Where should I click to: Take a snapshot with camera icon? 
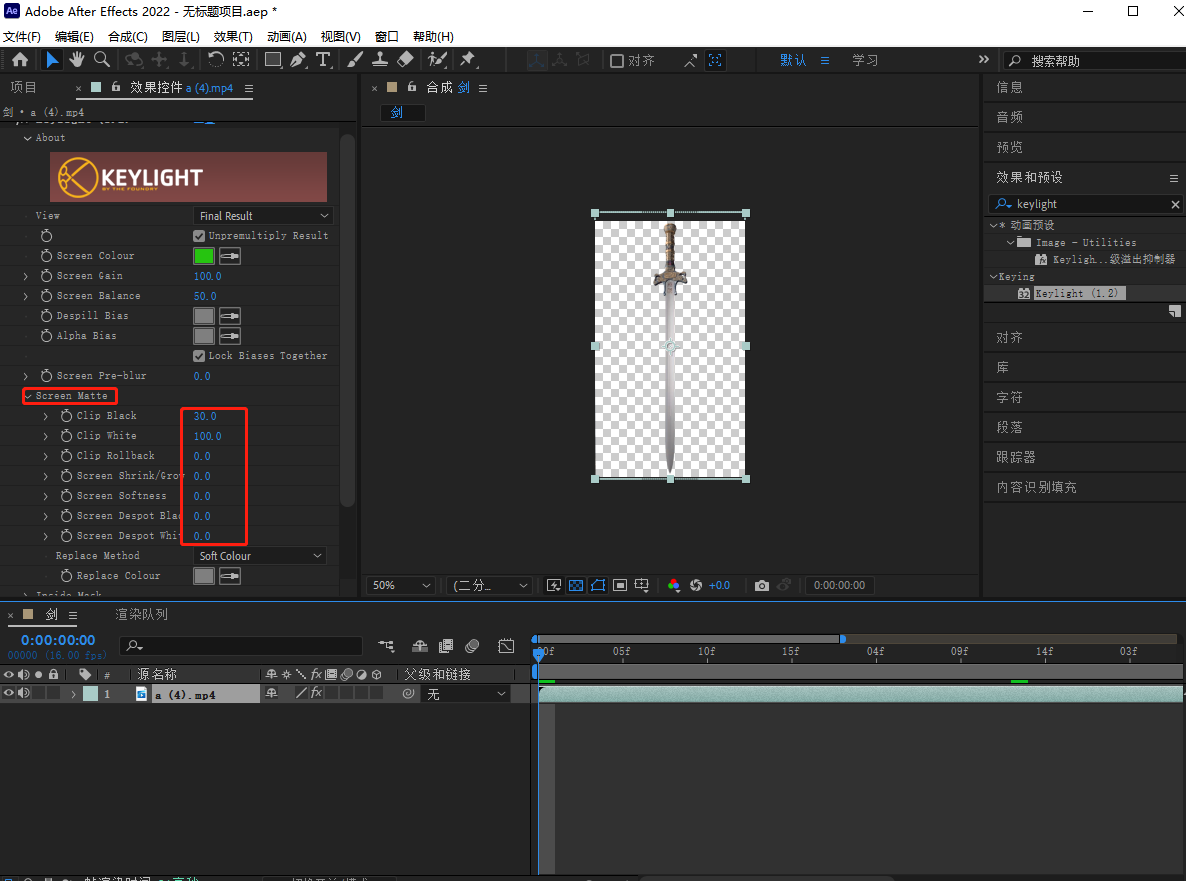pyautogui.click(x=762, y=585)
